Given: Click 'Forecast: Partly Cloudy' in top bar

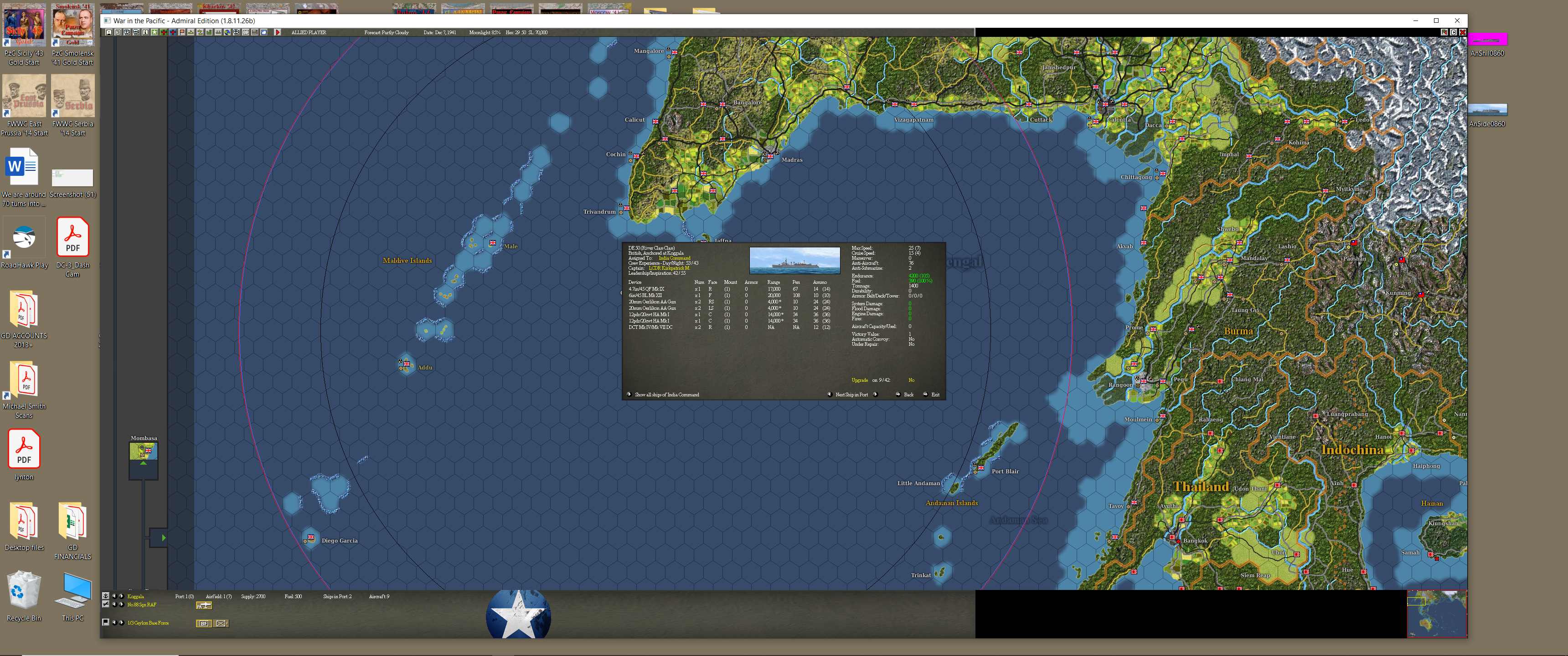Looking at the screenshot, I should 387,32.
